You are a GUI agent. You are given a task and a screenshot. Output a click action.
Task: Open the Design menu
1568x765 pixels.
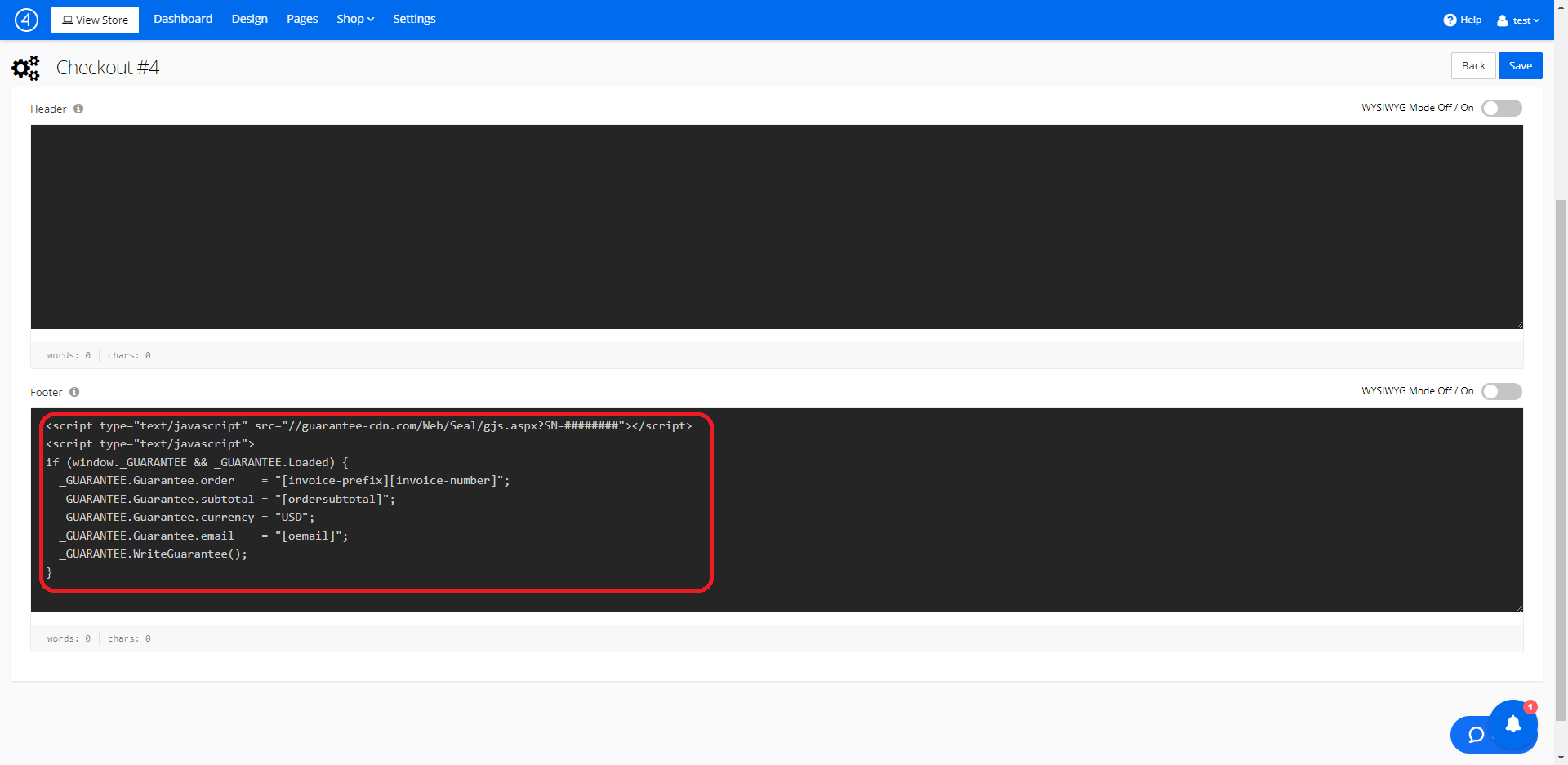(249, 19)
